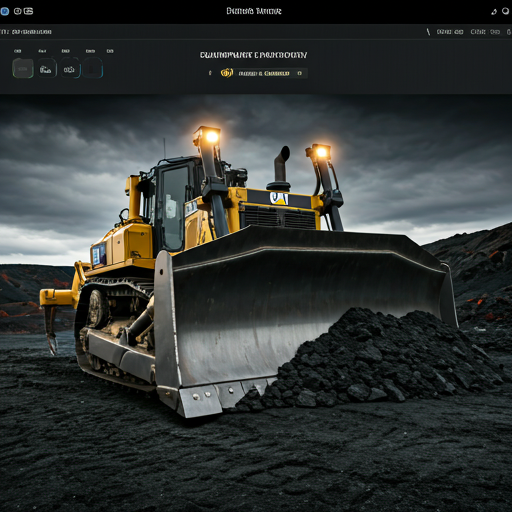Click the circular magnifier icon in title bar
The height and width of the screenshot is (512, 512).
(506, 11)
